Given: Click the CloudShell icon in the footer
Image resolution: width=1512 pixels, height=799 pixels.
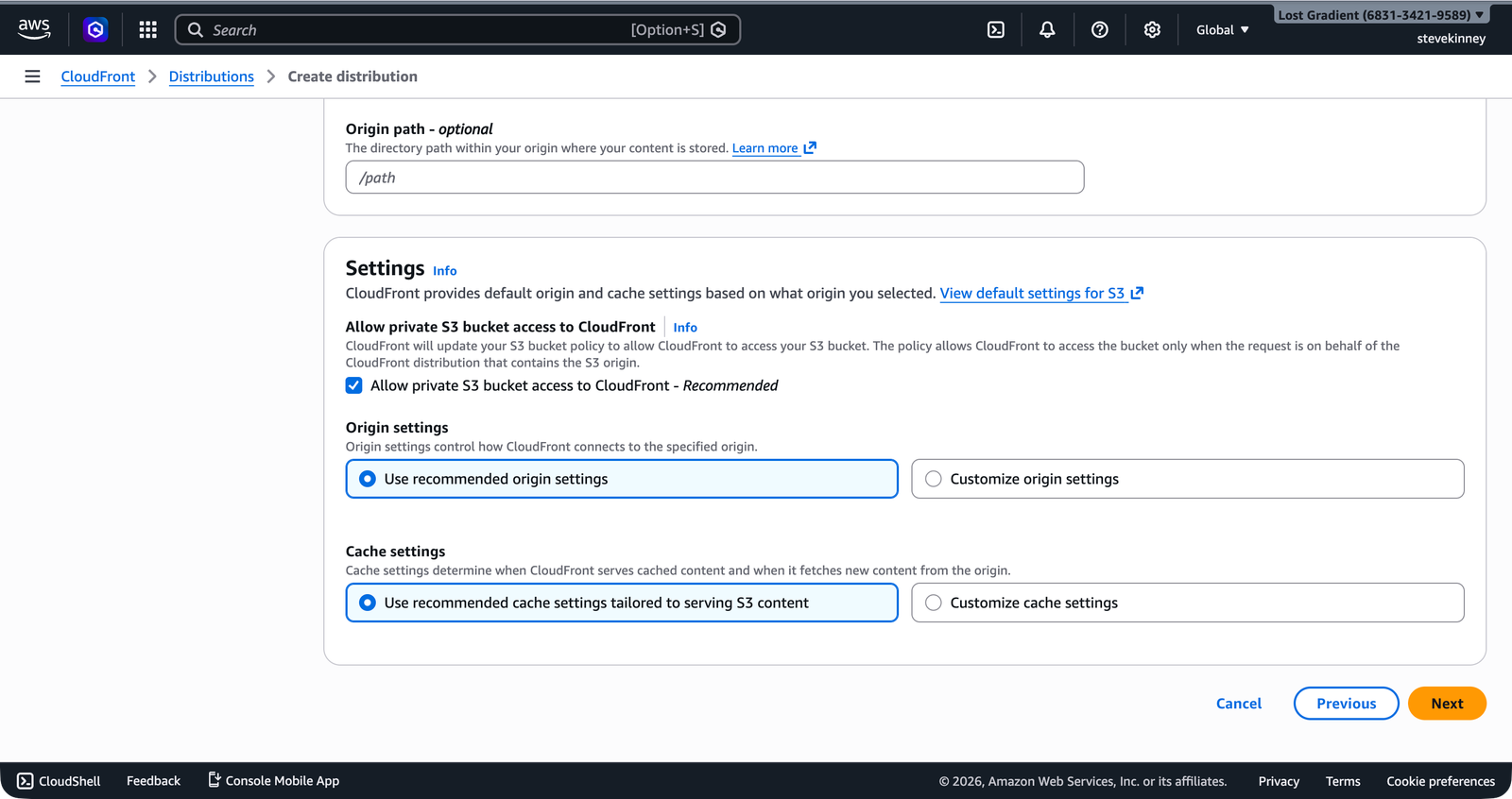Looking at the screenshot, I should (x=26, y=781).
